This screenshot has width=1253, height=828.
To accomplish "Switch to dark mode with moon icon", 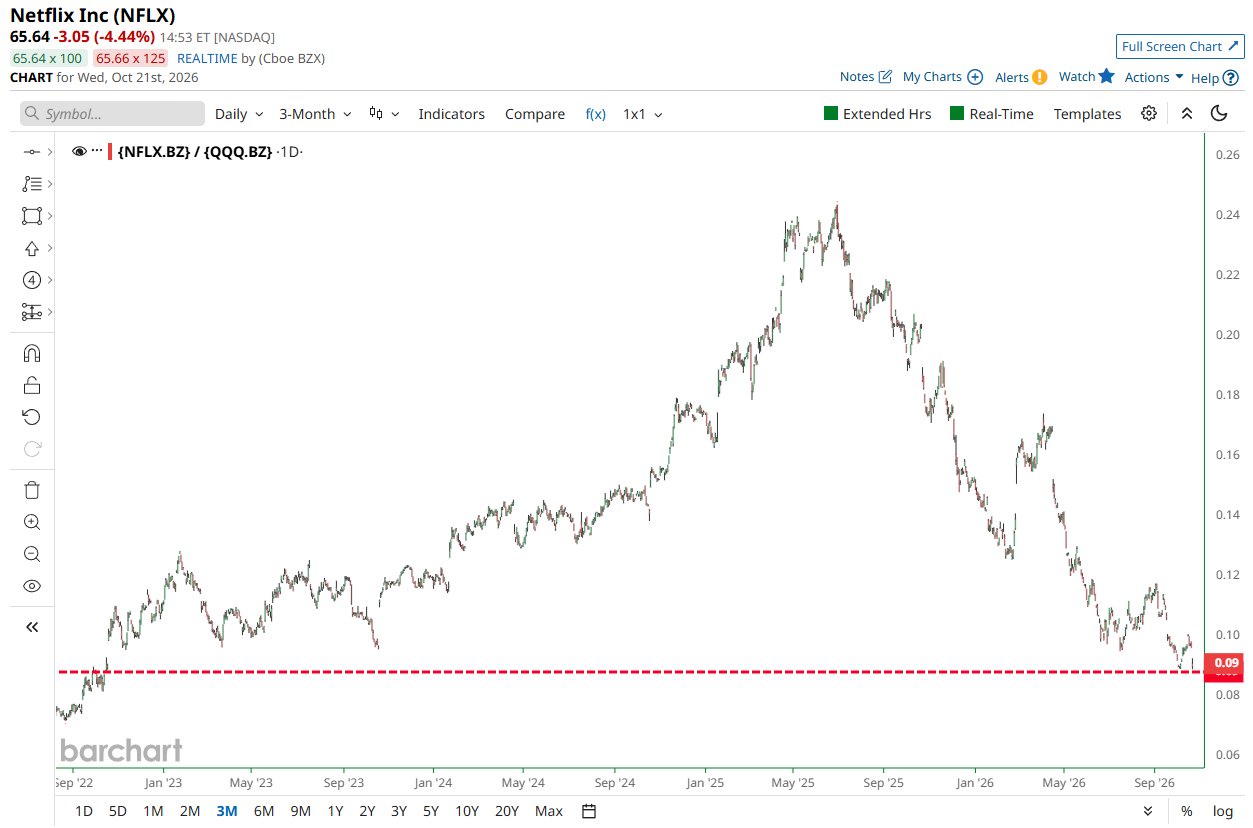I will pyautogui.click(x=1219, y=113).
